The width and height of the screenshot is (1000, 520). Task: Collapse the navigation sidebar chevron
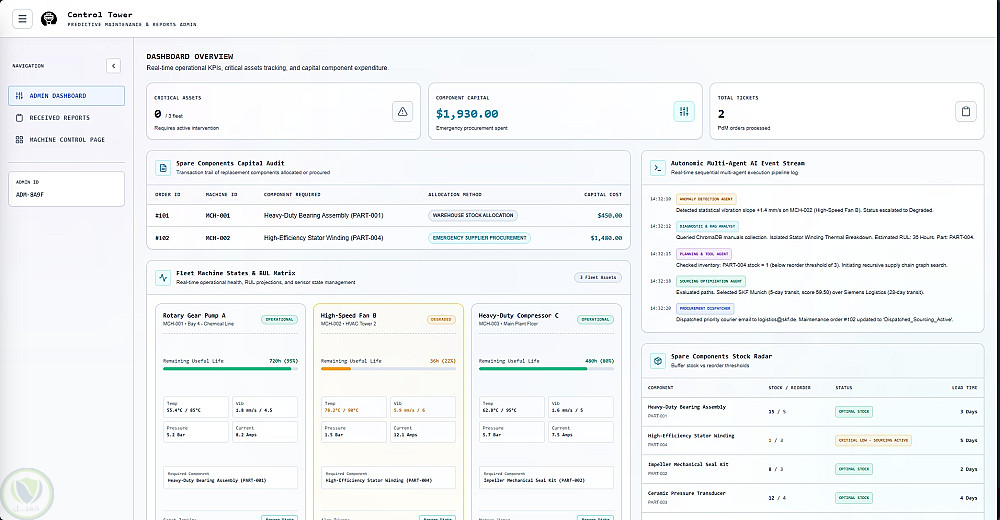click(x=114, y=66)
